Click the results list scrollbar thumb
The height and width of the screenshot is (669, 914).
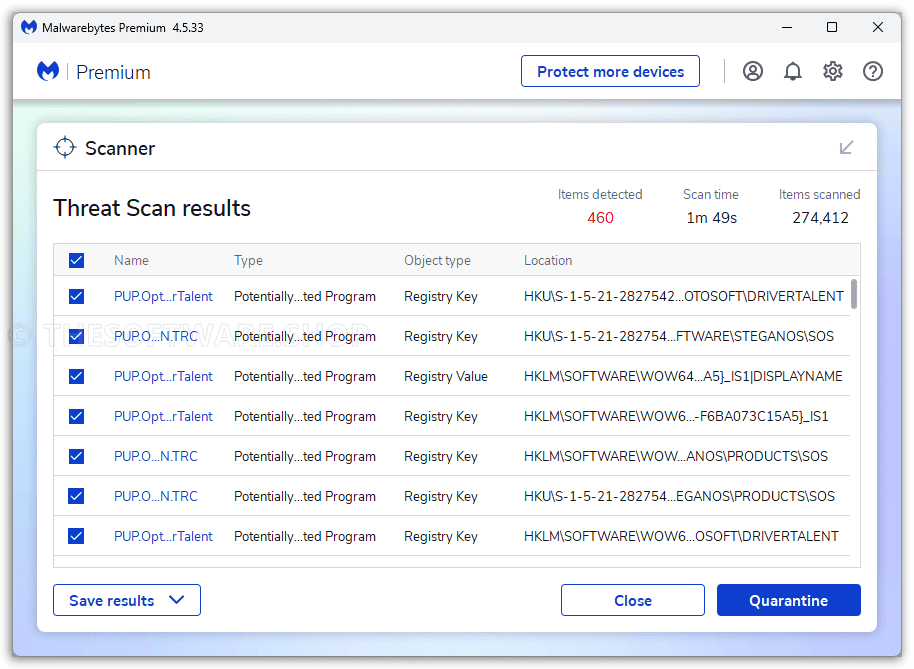coord(854,294)
